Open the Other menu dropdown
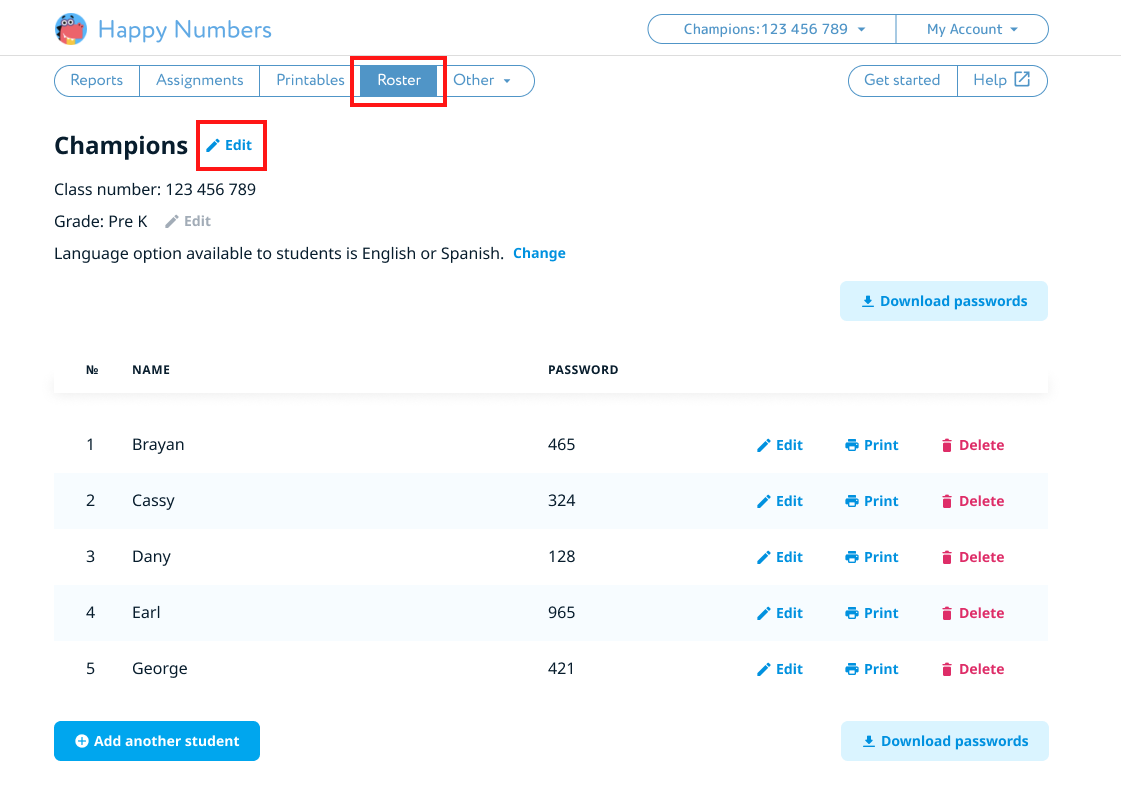Screen dimensions: 1121x787 click(482, 80)
